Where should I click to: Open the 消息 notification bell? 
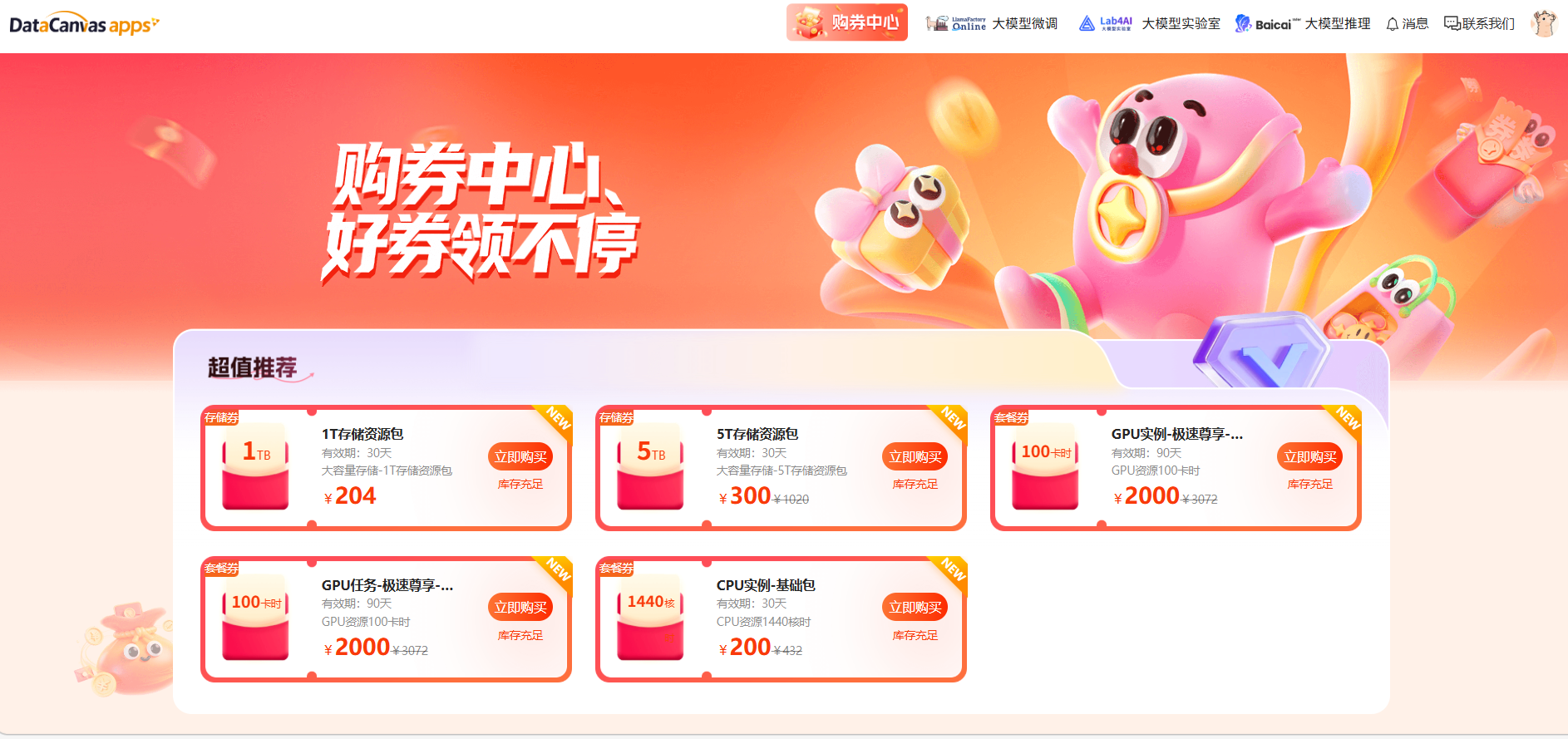(x=1393, y=24)
